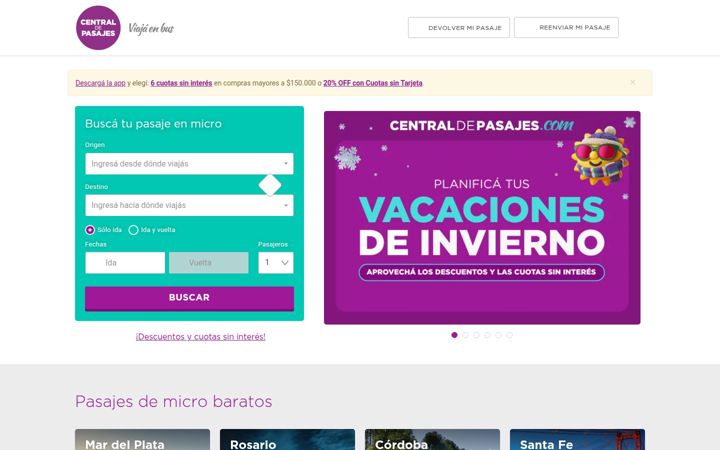Open the Destino dropdown arrow

point(286,205)
